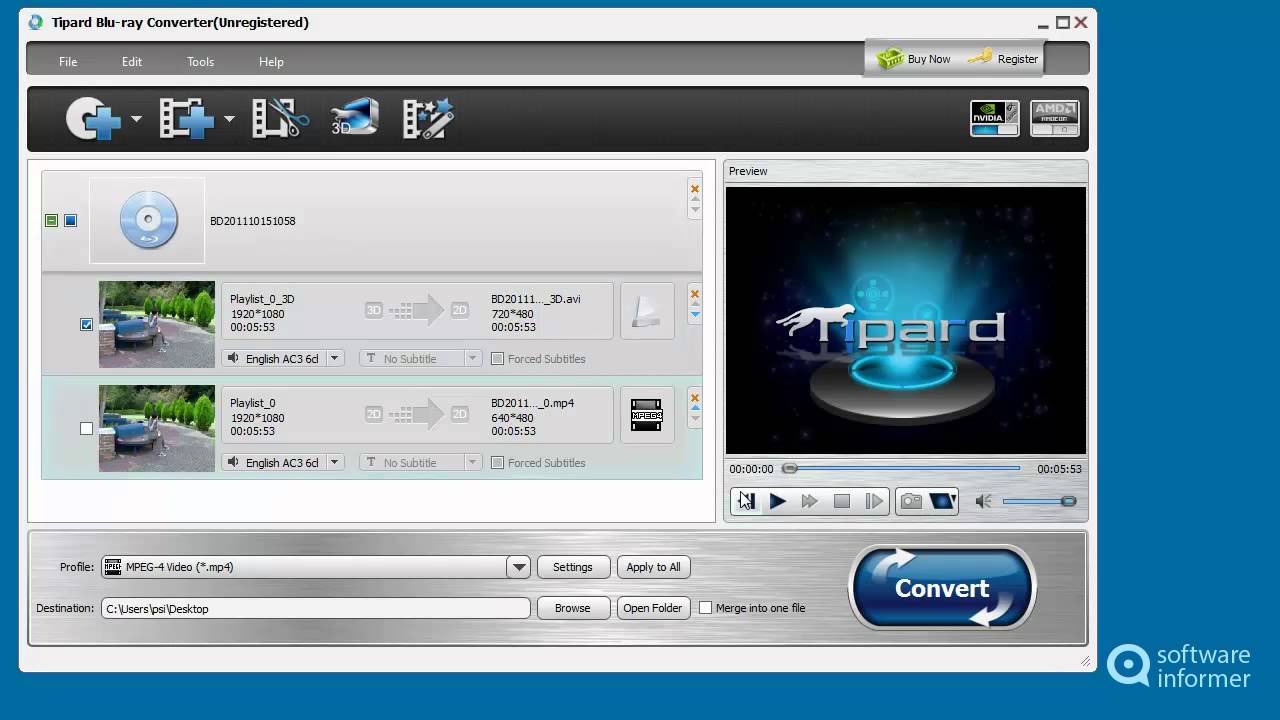Click Browse for destination folder
This screenshot has width=1280, height=720.
tap(573, 608)
